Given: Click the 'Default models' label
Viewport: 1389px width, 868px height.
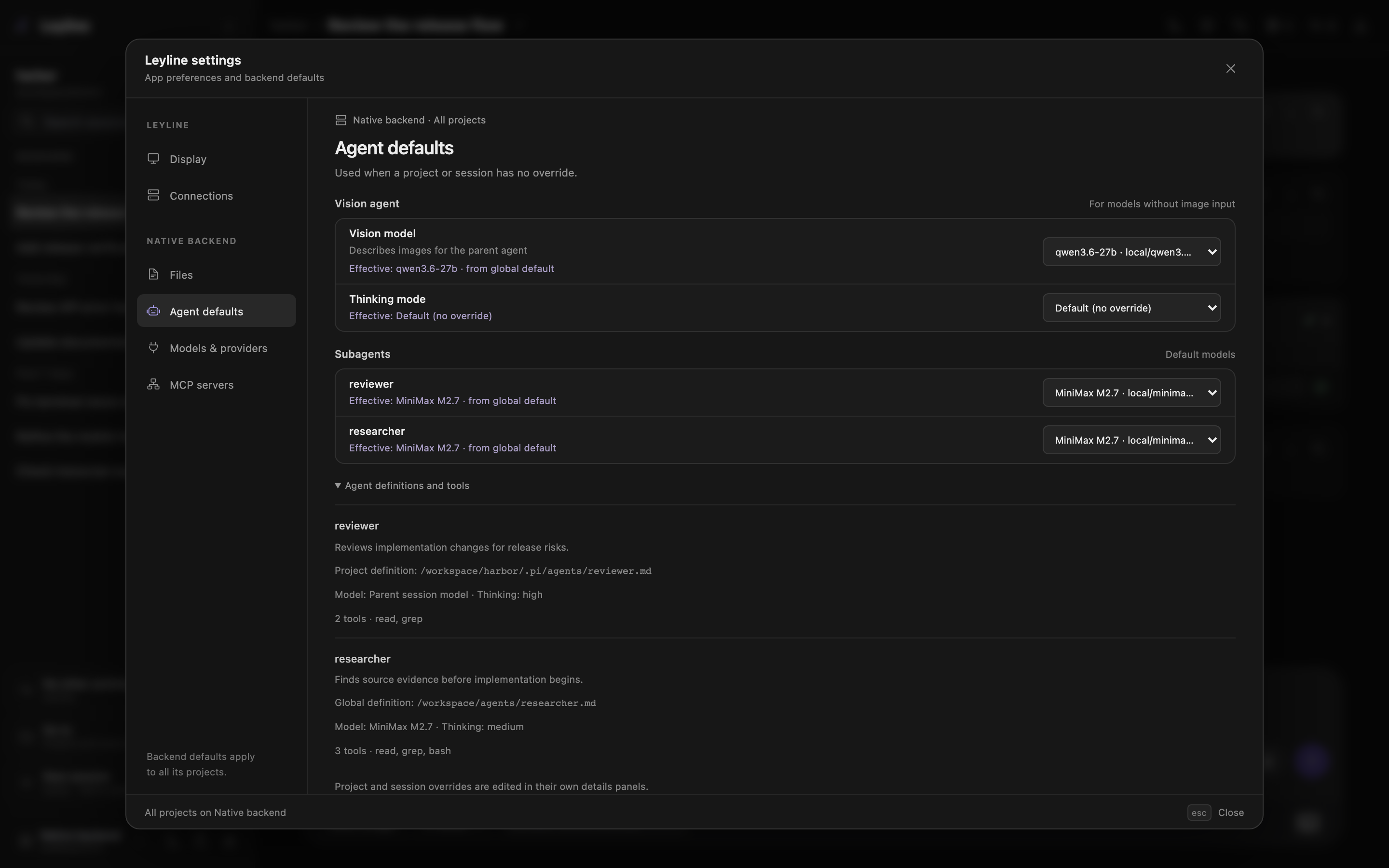Looking at the screenshot, I should coord(1200,354).
